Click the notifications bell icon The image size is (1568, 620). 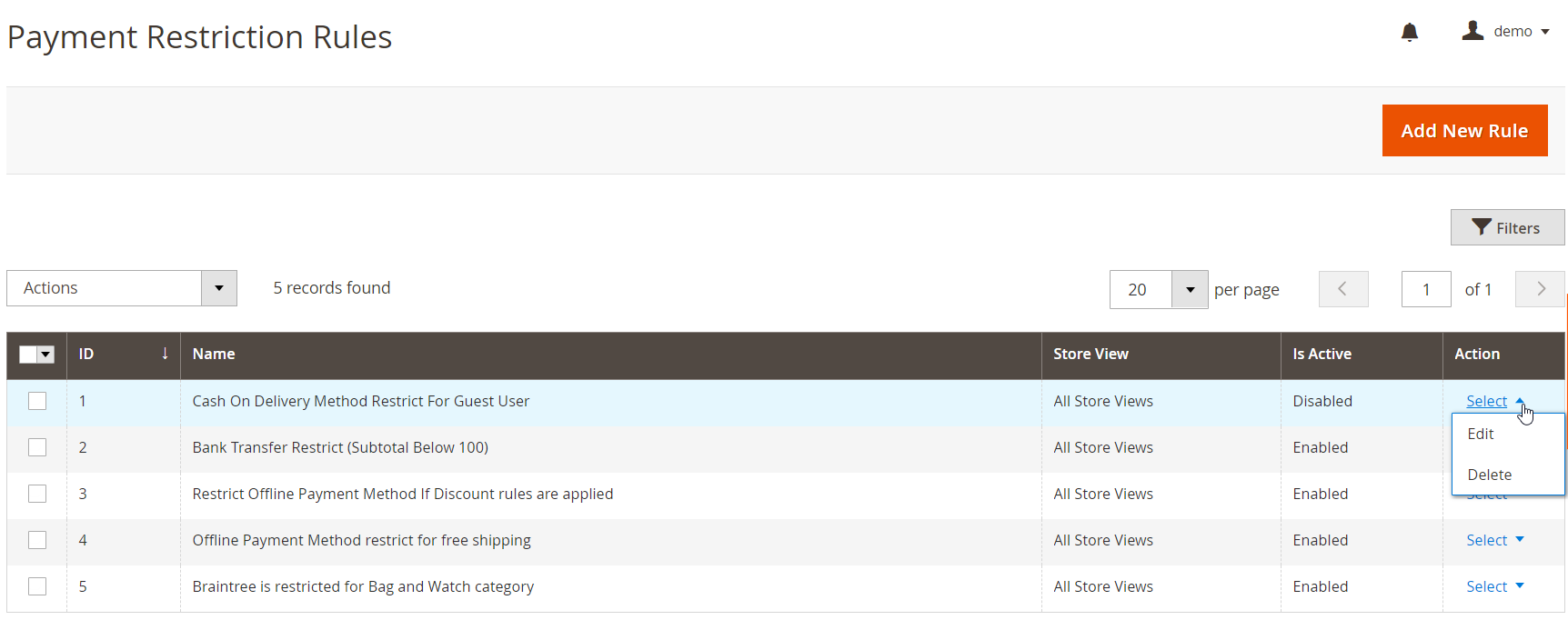(1409, 33)
